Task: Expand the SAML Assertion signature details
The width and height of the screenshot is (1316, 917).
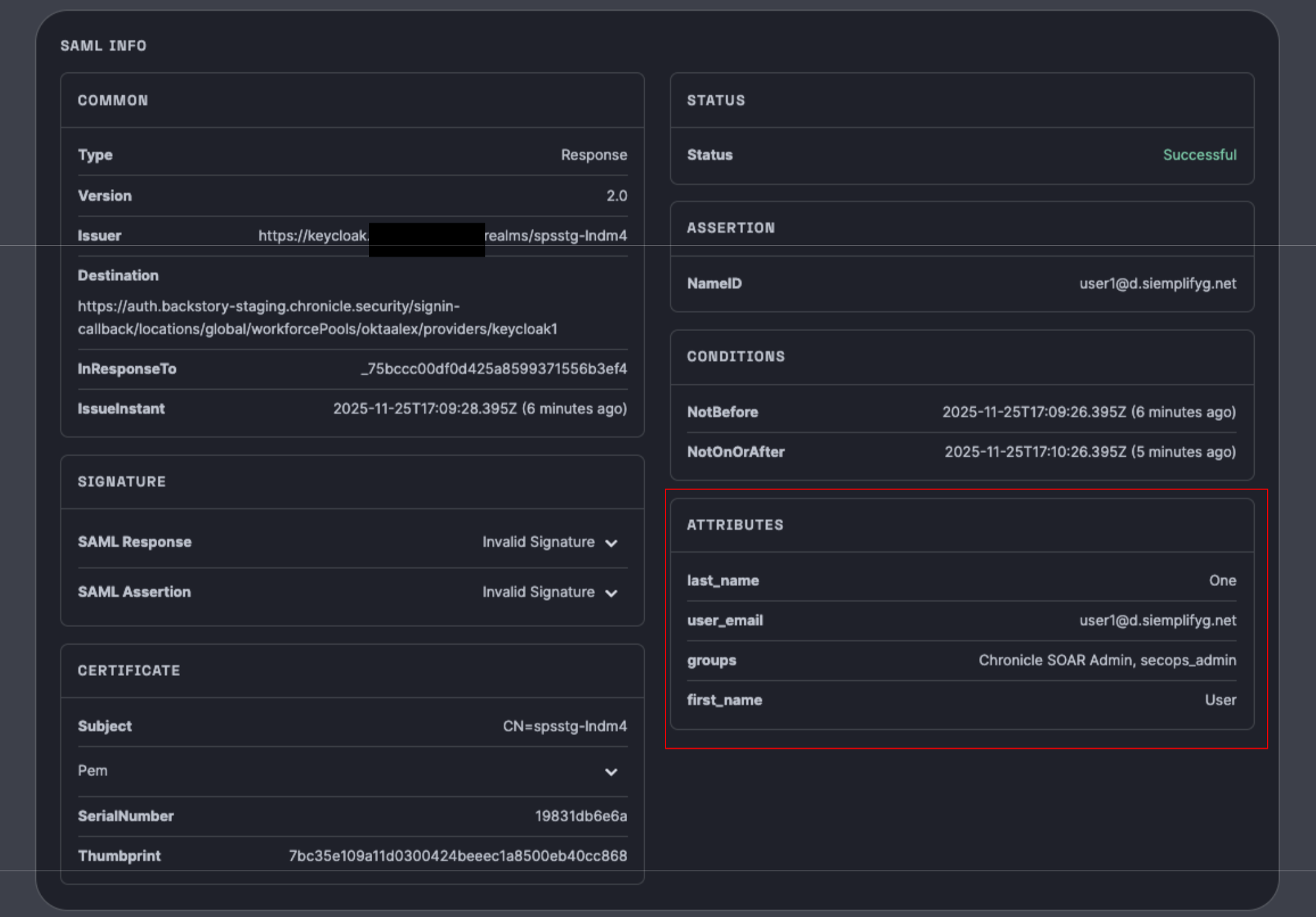Action: point(611,592)
